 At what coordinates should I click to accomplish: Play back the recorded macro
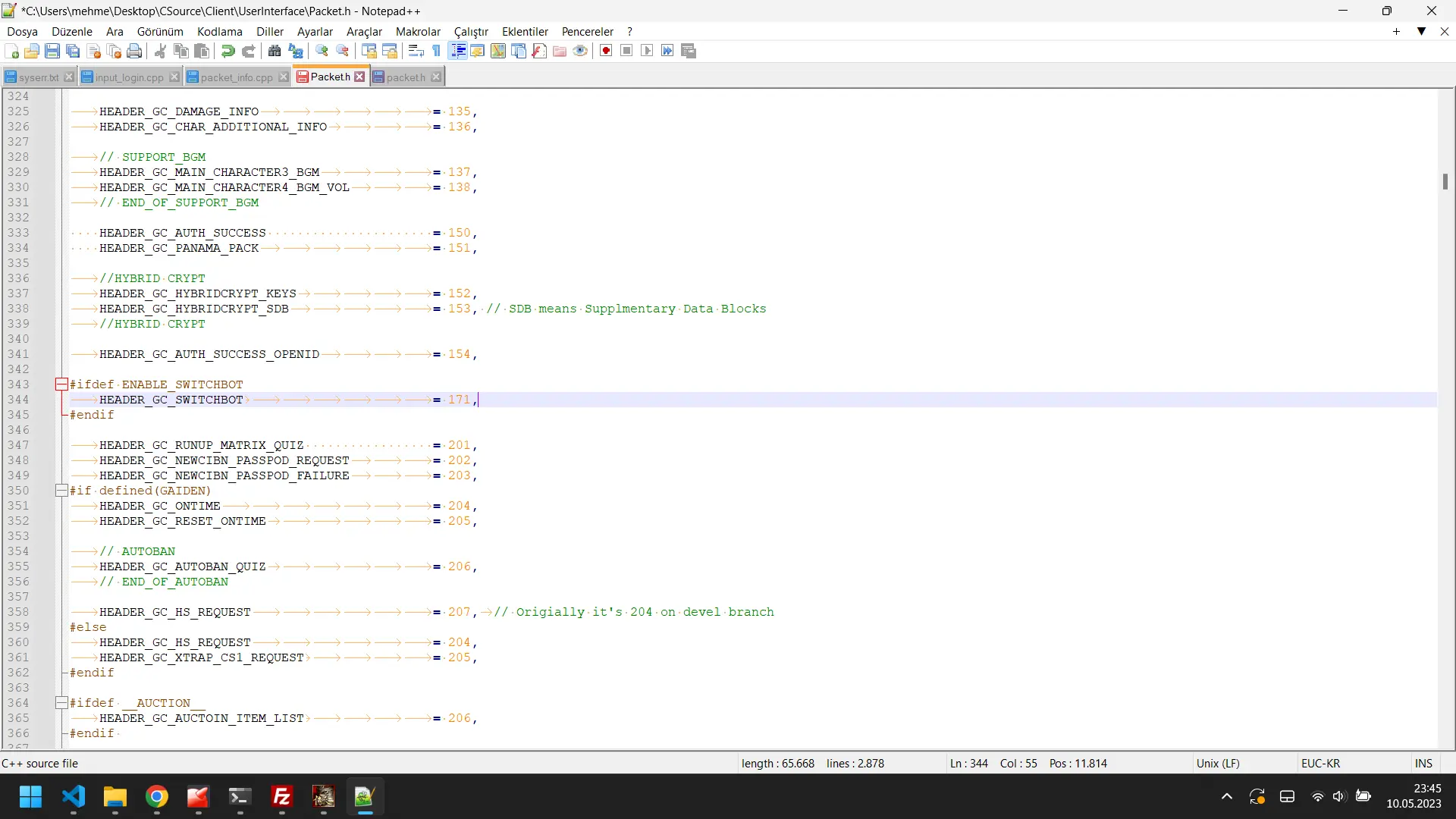[647, 51]
